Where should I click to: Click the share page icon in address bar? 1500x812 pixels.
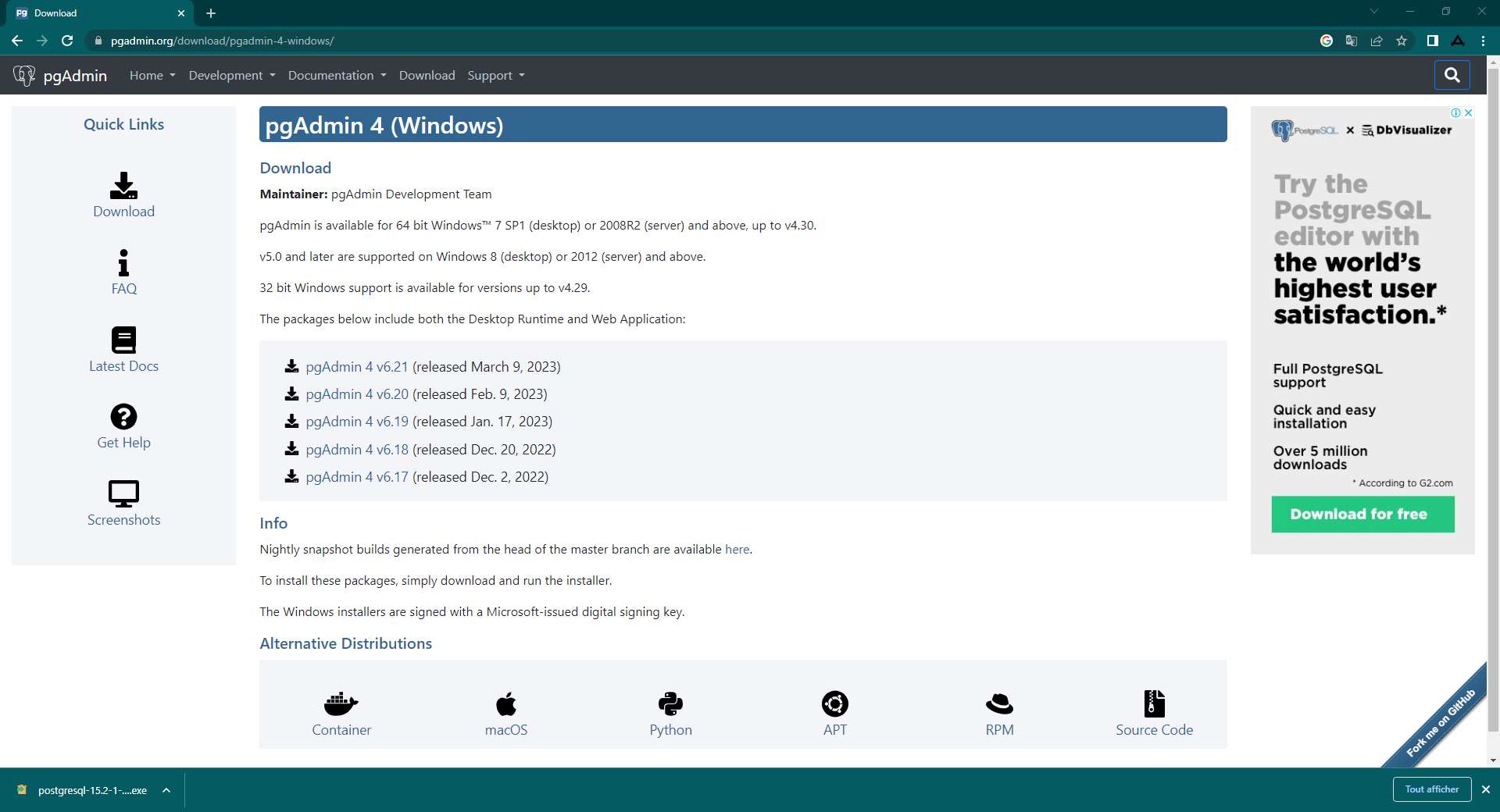pos(1377,41)
